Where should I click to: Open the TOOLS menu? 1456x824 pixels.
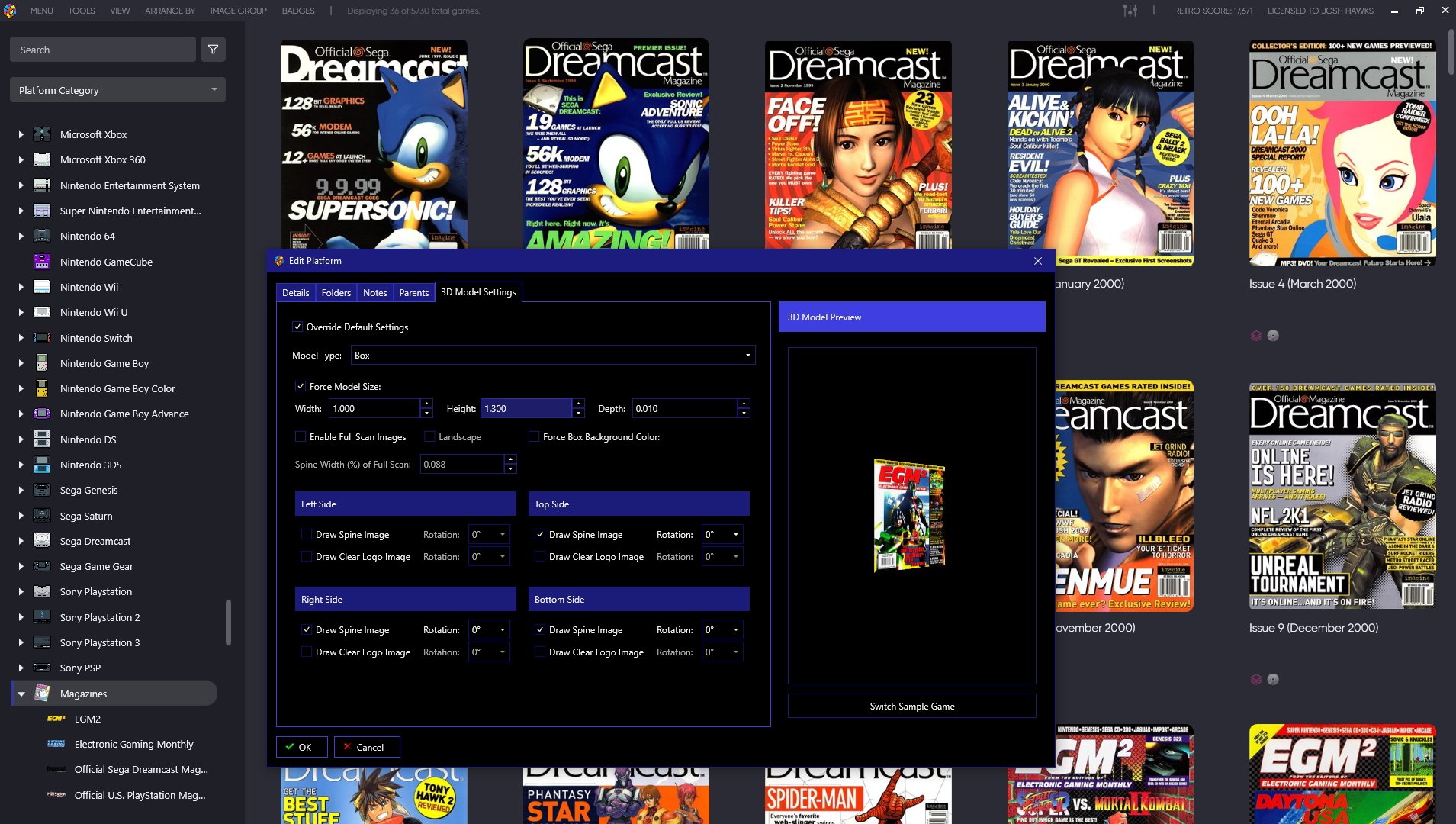pyautogui.click(x=82, y=11)
